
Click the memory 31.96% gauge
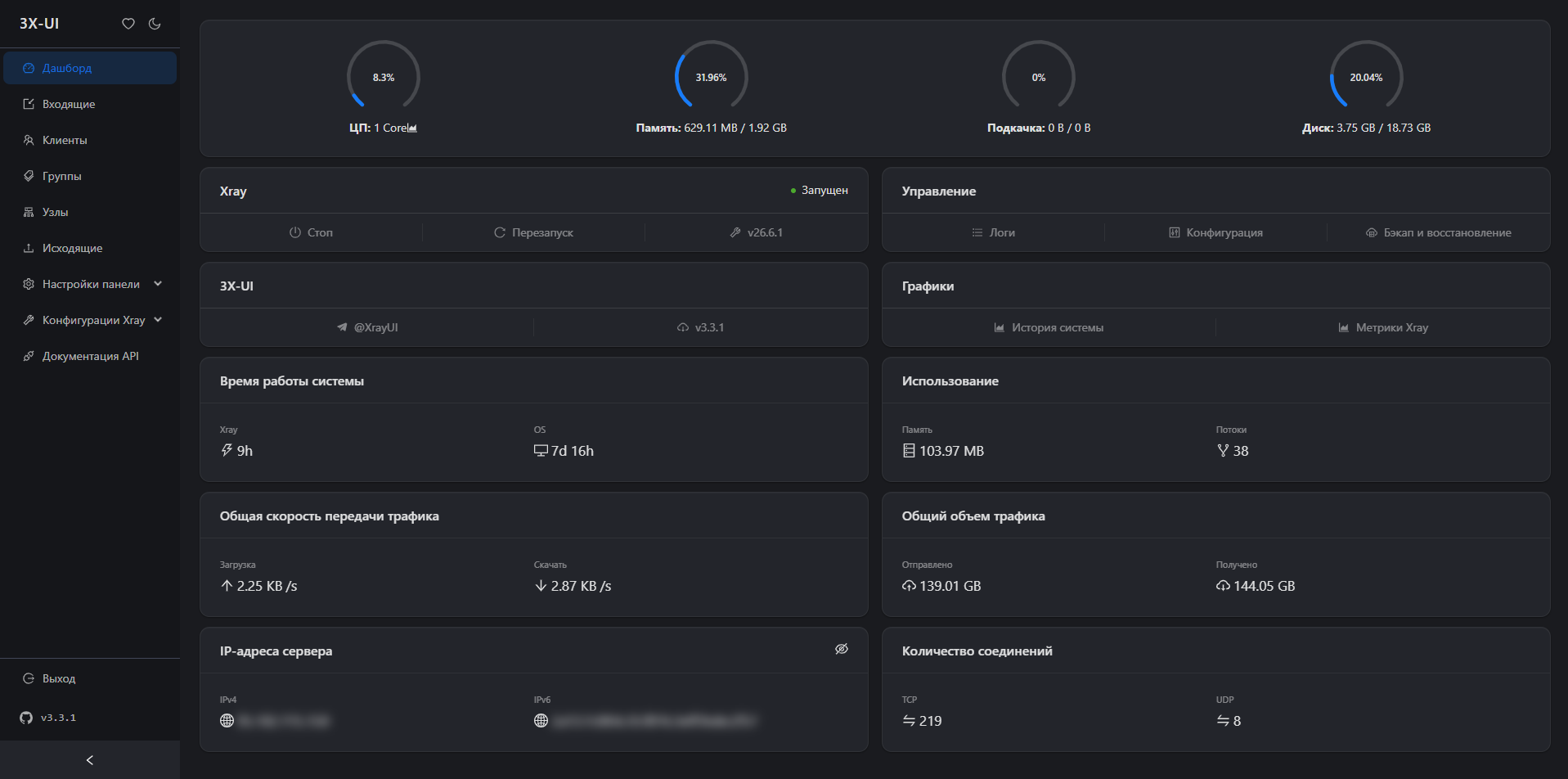(x=711, y=77)
